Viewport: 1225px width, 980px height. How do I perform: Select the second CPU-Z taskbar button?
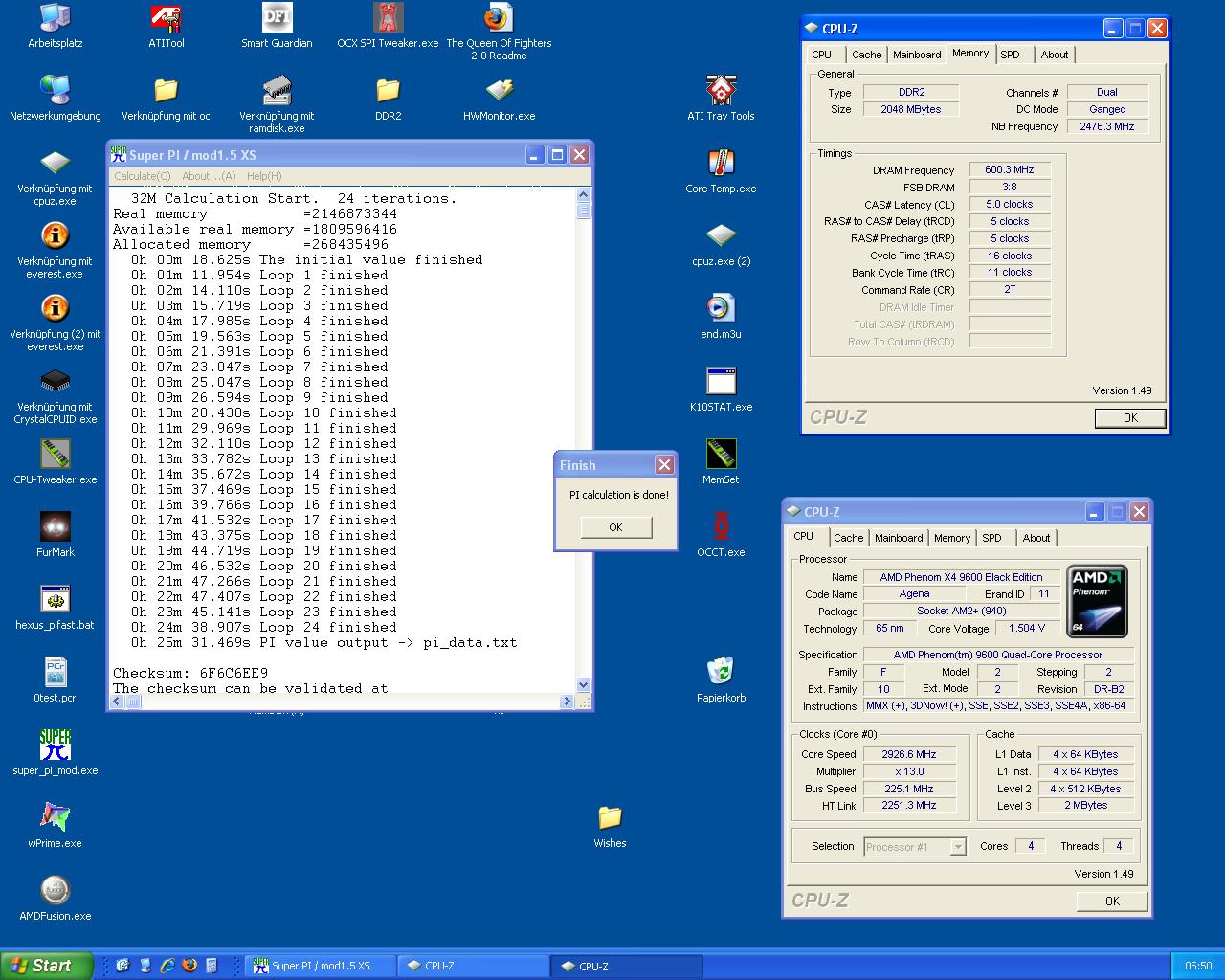click(627, 966)
